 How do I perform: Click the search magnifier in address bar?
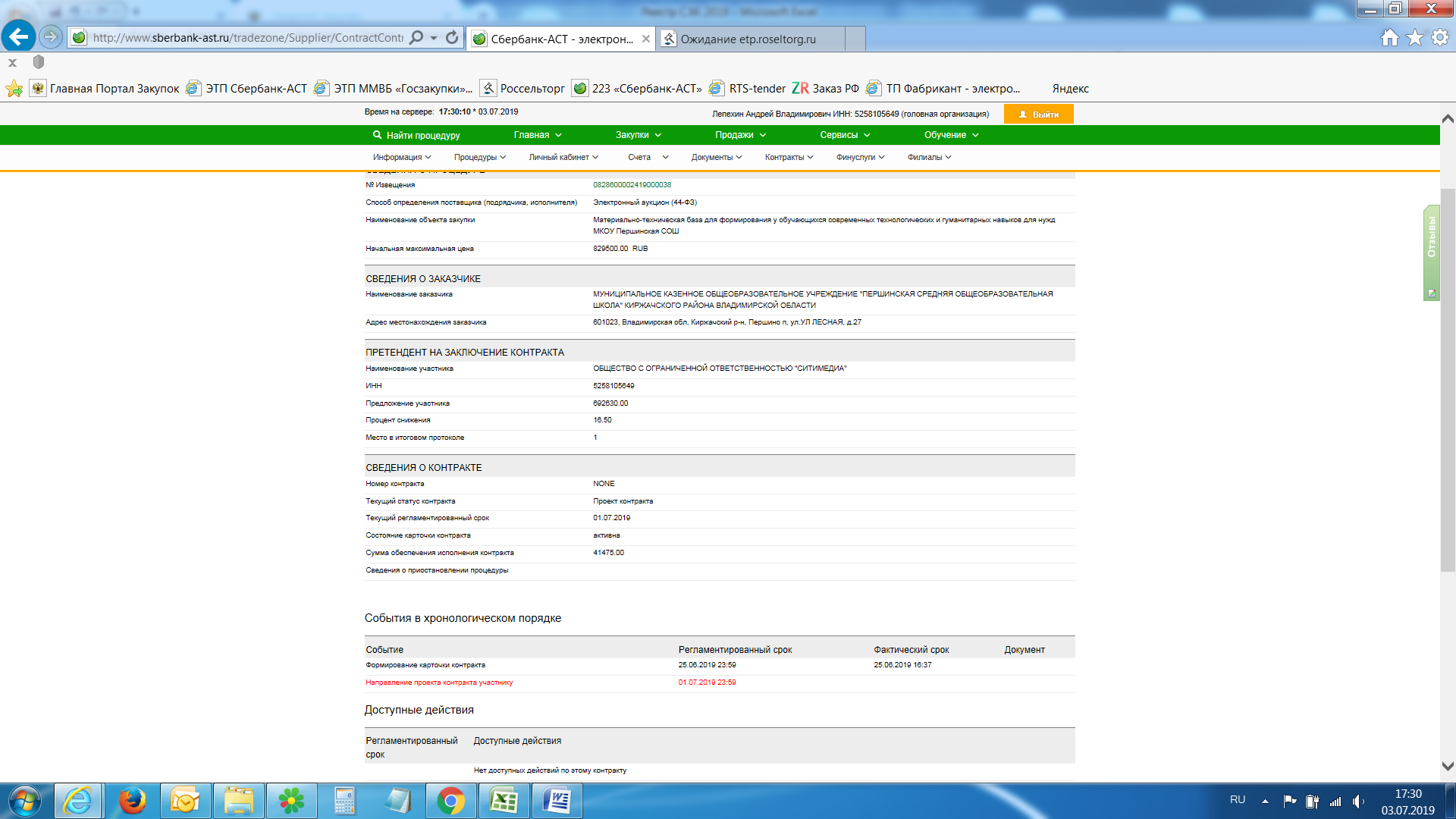(x=416, y=37)
